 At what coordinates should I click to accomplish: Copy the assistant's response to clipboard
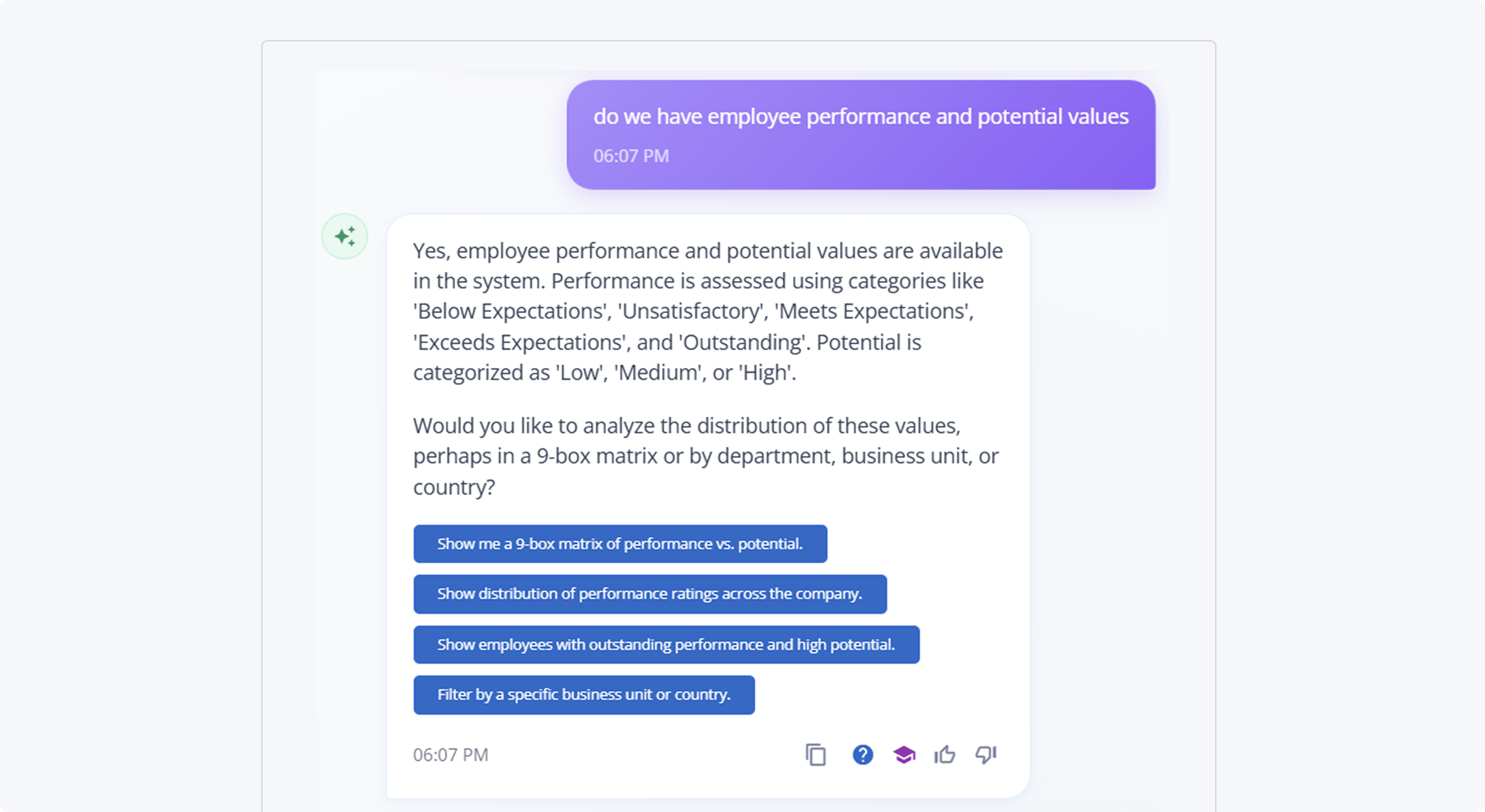pyautogui.click(x=816, y=755)
